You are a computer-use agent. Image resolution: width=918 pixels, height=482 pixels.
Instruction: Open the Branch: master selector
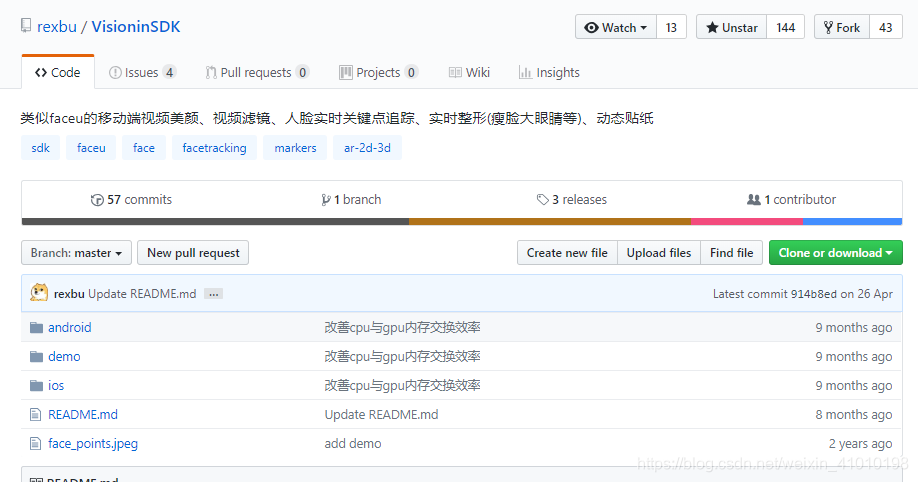77,253
